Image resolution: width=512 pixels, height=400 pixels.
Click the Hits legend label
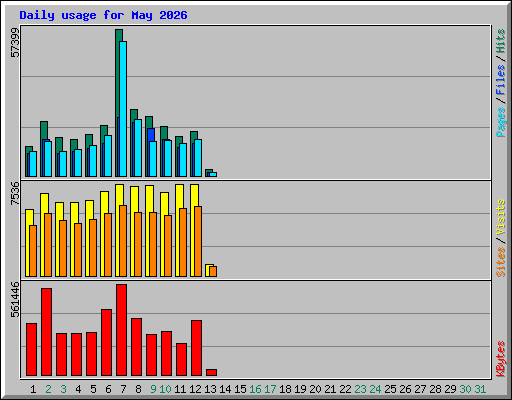pyautogui.click(x=501, y=41)
